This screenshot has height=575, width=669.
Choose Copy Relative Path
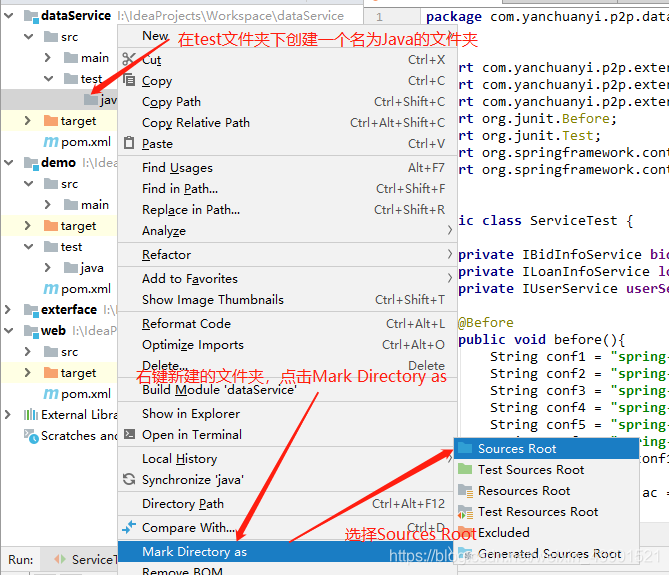(x=287, y=122)
